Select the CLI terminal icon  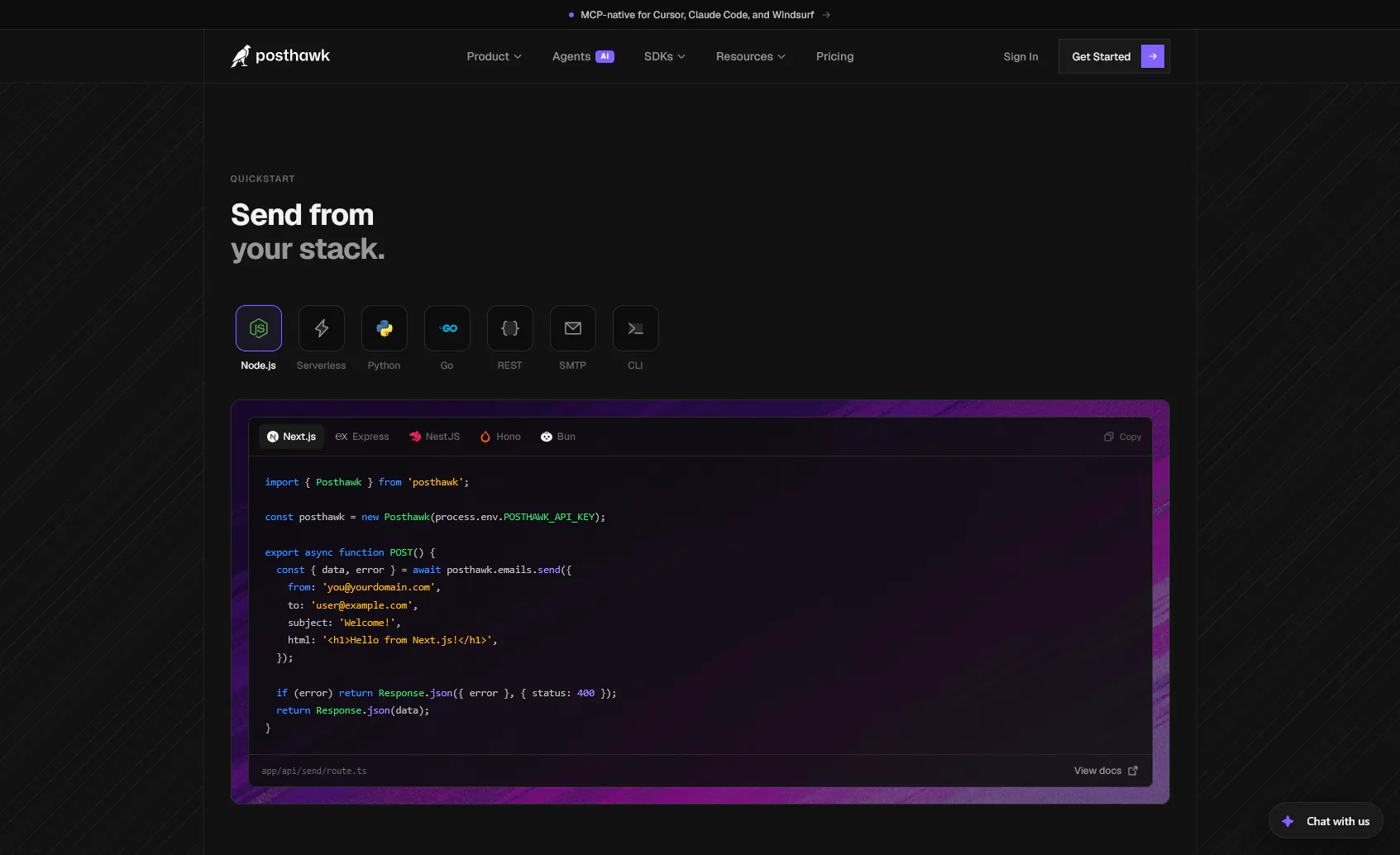pos(636,328)
